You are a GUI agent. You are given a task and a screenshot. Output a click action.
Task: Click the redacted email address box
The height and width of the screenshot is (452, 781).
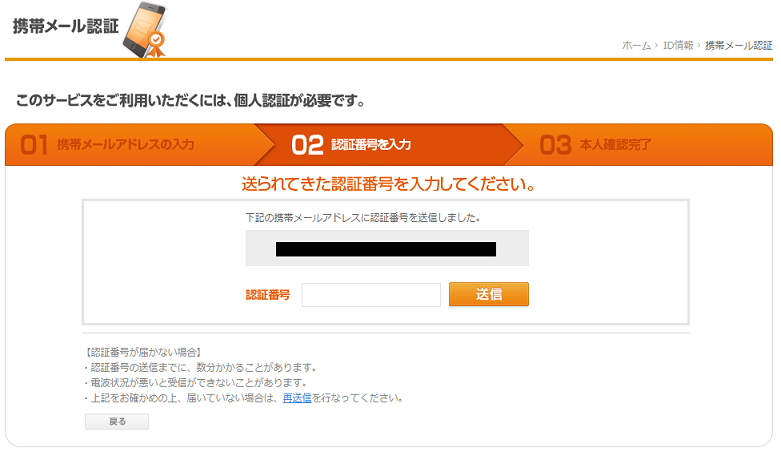click(x=387, y=248)
